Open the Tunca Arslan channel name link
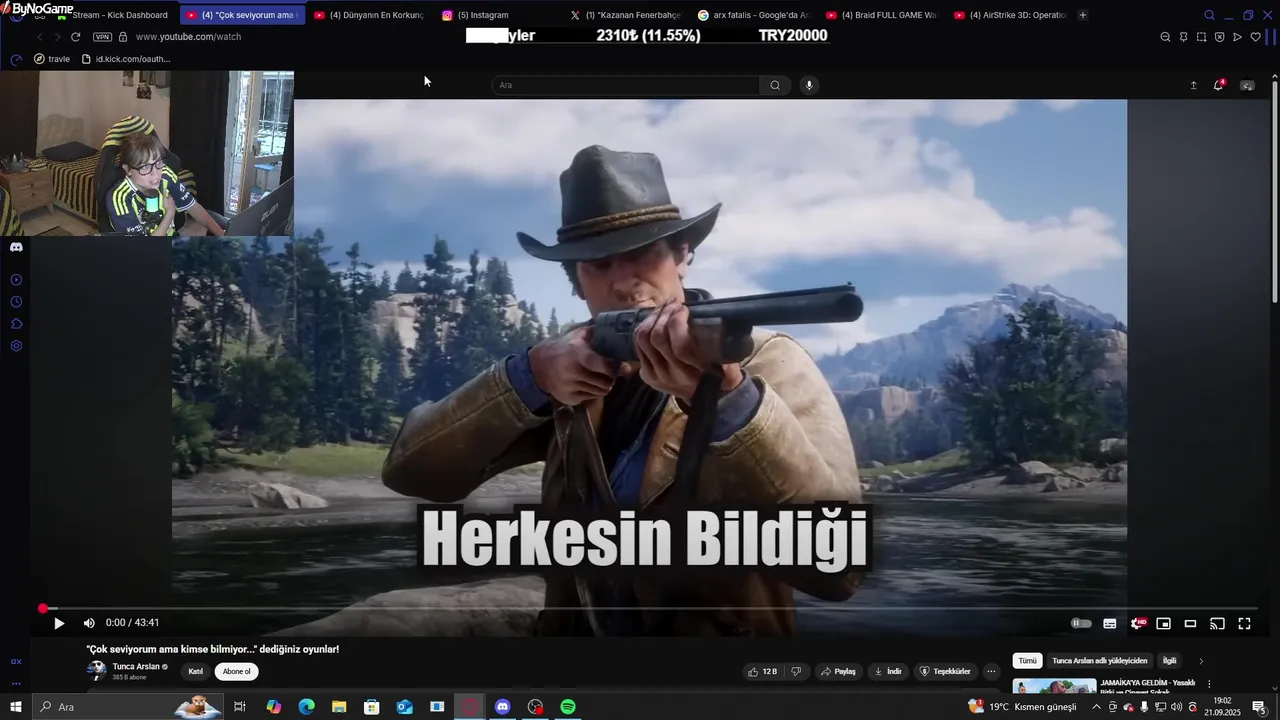 tap(136, 666)
